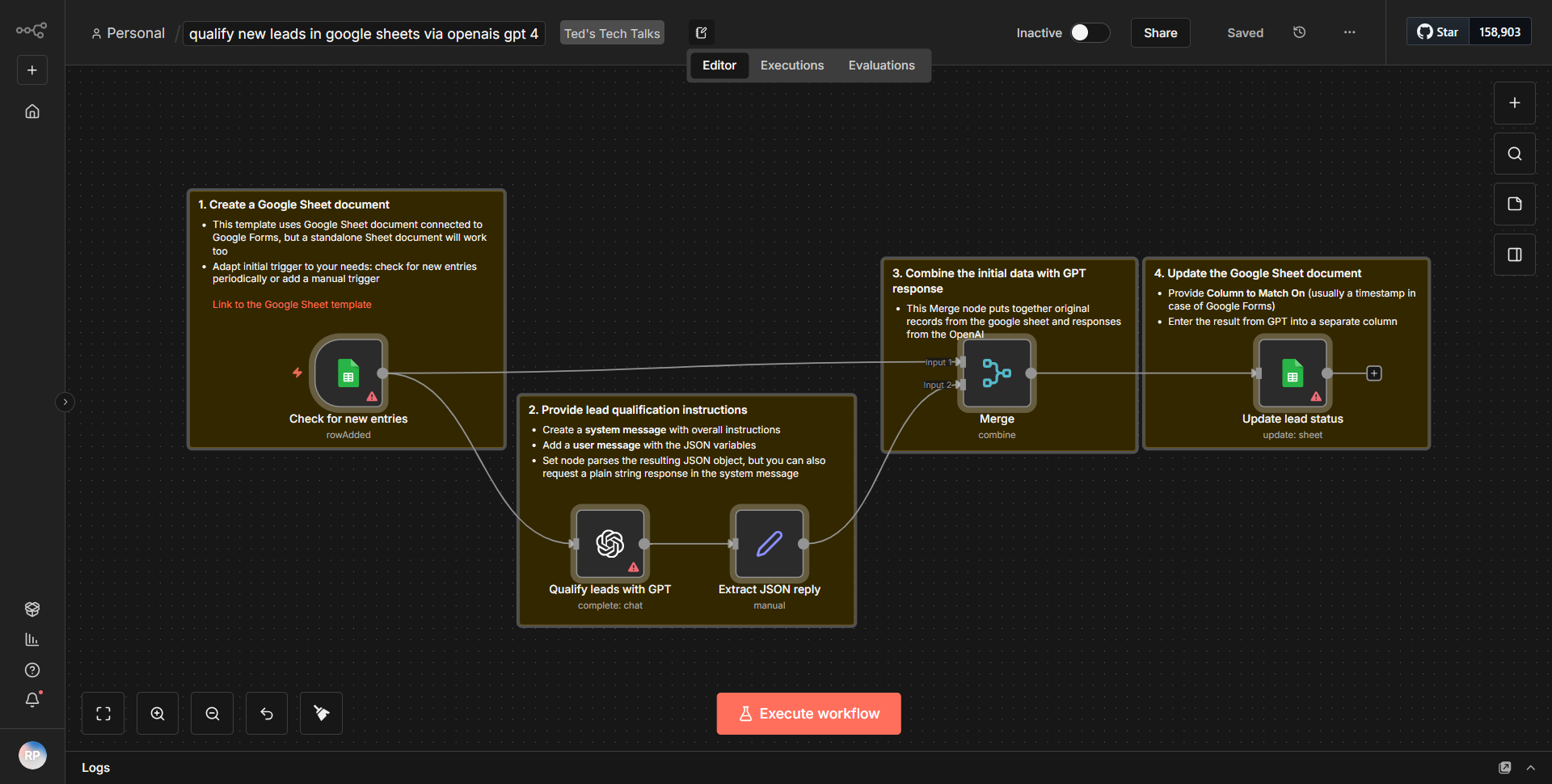Screen dimensions: 1552x784
Task: Click the 'complete: chat' subtitle text
Action: [x=610, y=605]
